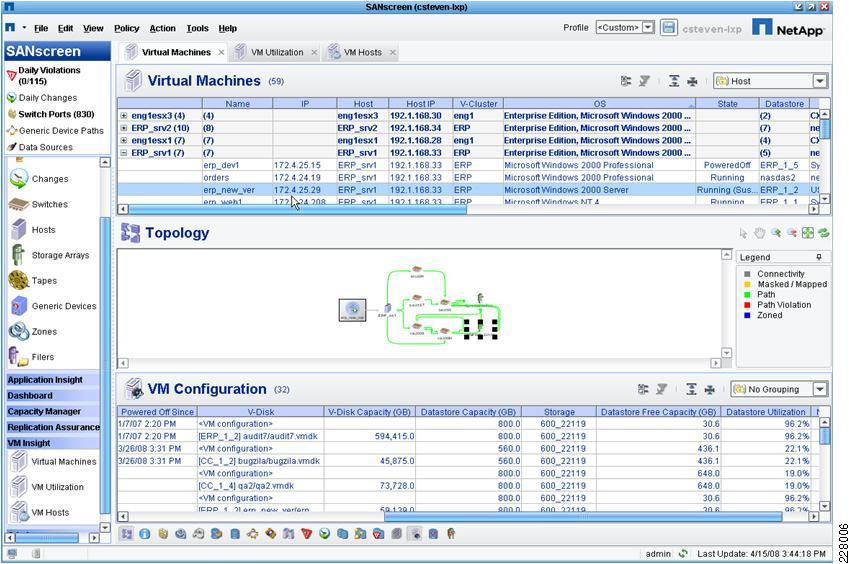The width and height of the screenshot is (849, 564).
Task: Click red violations triangle in bottom toolbar
Action: tap(306, 534)
